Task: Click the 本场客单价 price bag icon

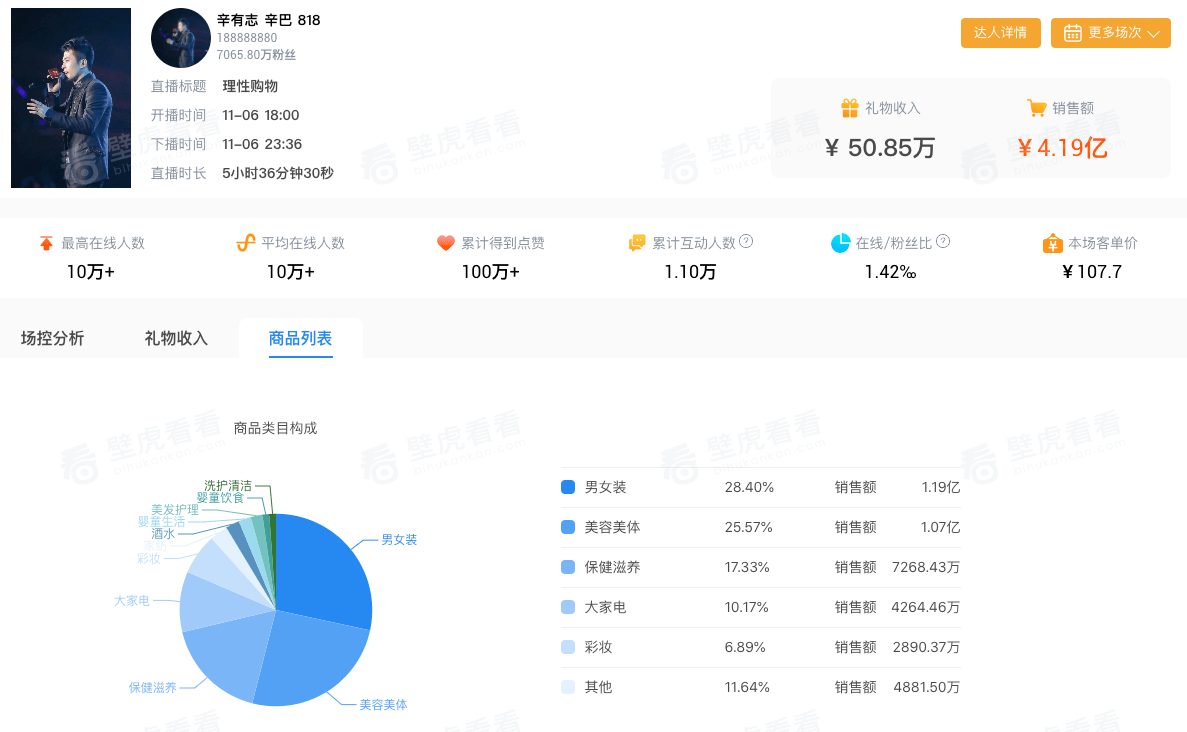Action: click(x=1052, y=243)
